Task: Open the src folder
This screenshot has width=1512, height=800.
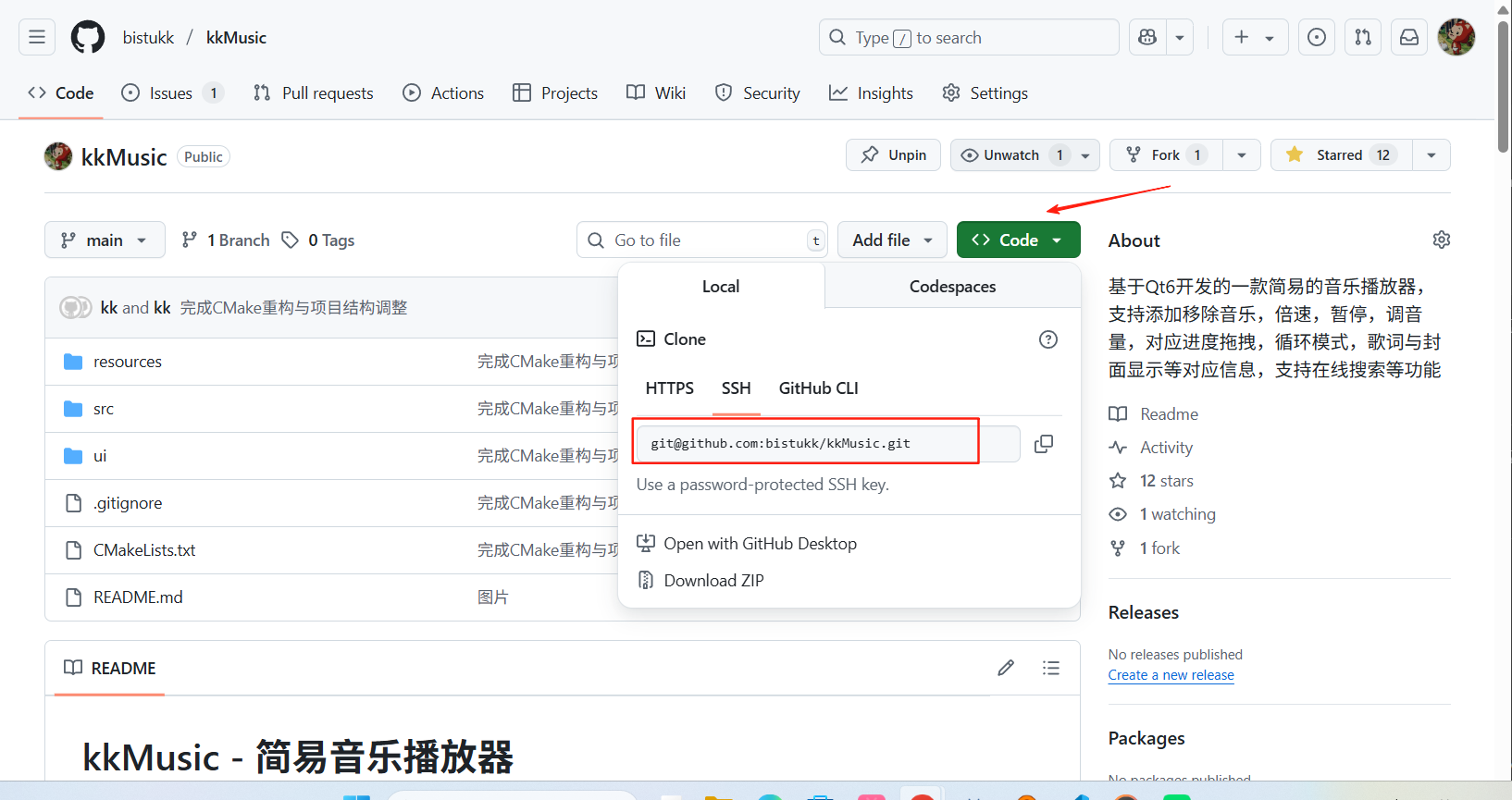Action: (x=104, y=409)
